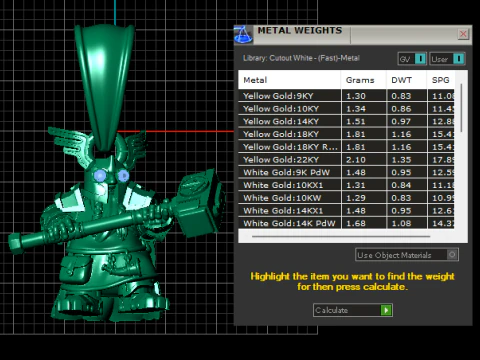Click the Calculate button label
This screenshot has height=360, width=480.
[x=332, y=310]
